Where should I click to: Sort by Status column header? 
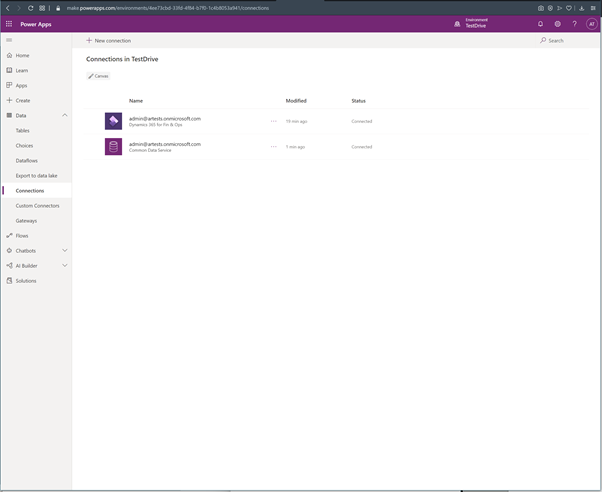click(358, 101)
